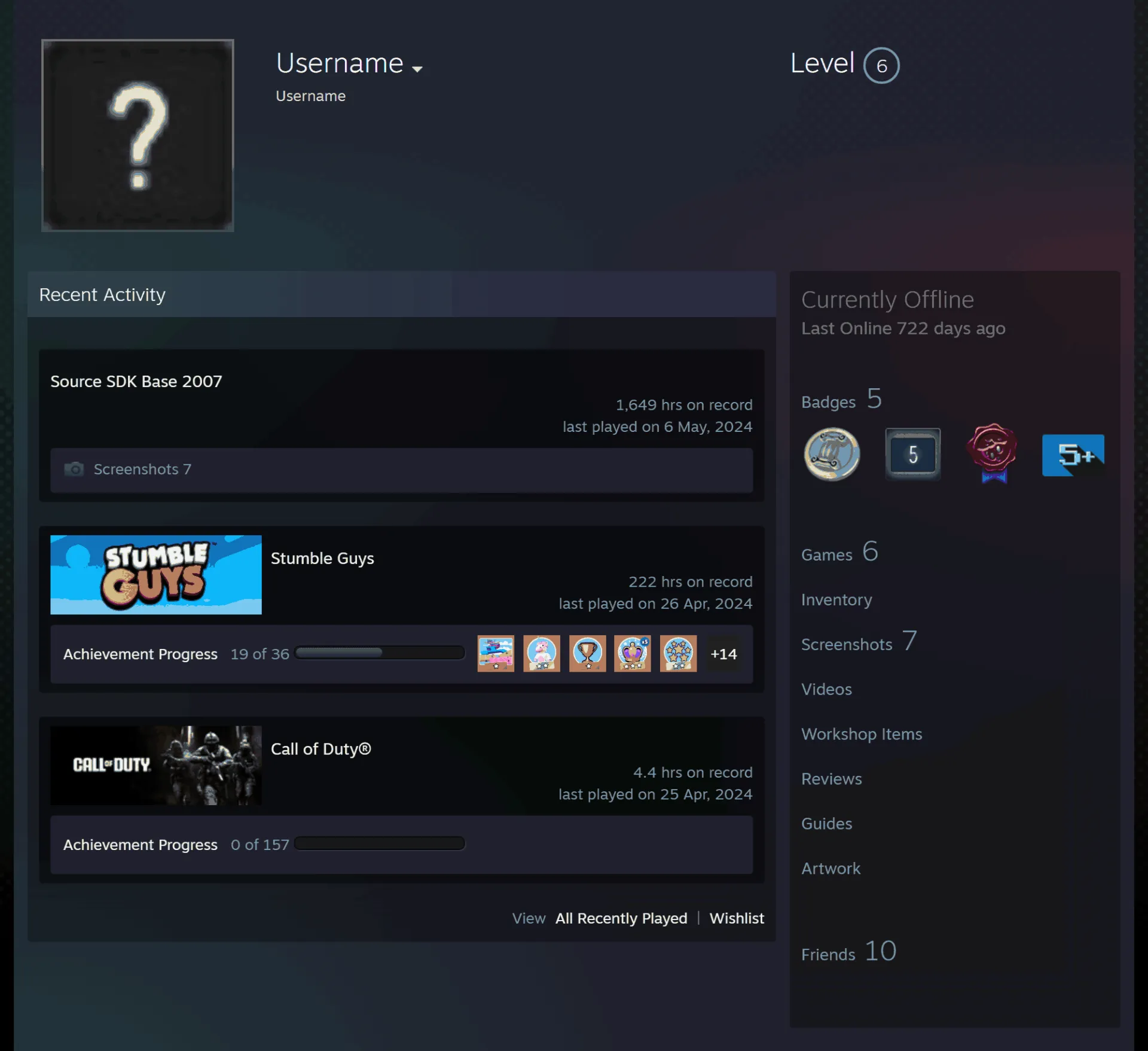The height and width of the screenshot is (1051, 1148).
Task: Click Call of Duty achievement progress bar
Action: point(380,843)
